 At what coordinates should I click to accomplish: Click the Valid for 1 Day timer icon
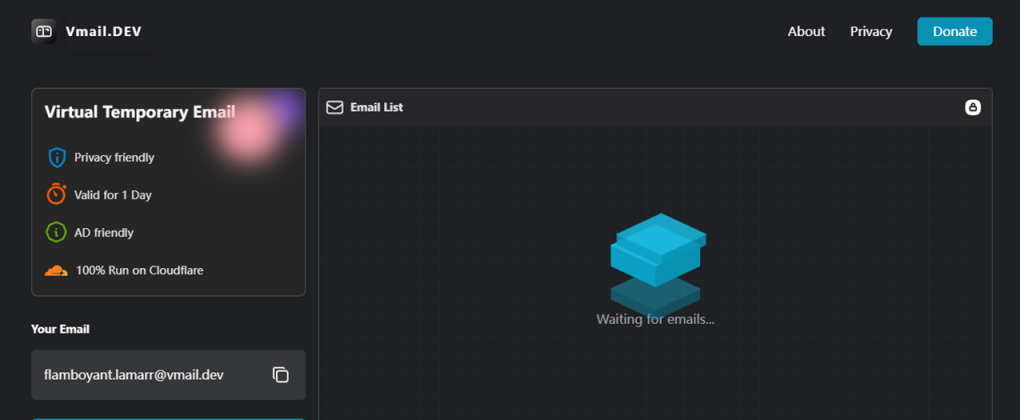(x=57, y=194)
